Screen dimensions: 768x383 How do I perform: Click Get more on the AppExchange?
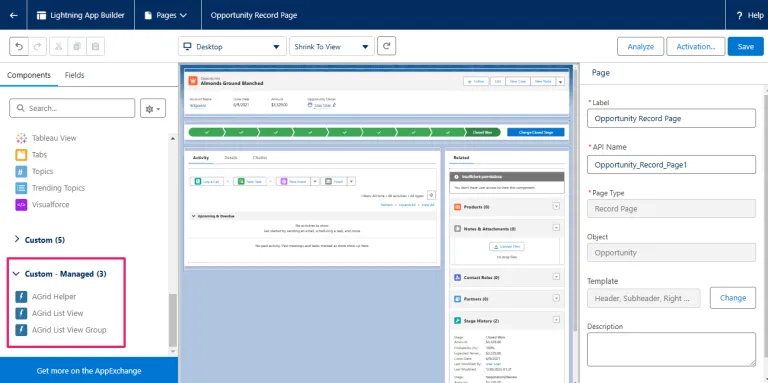[89, 370]
